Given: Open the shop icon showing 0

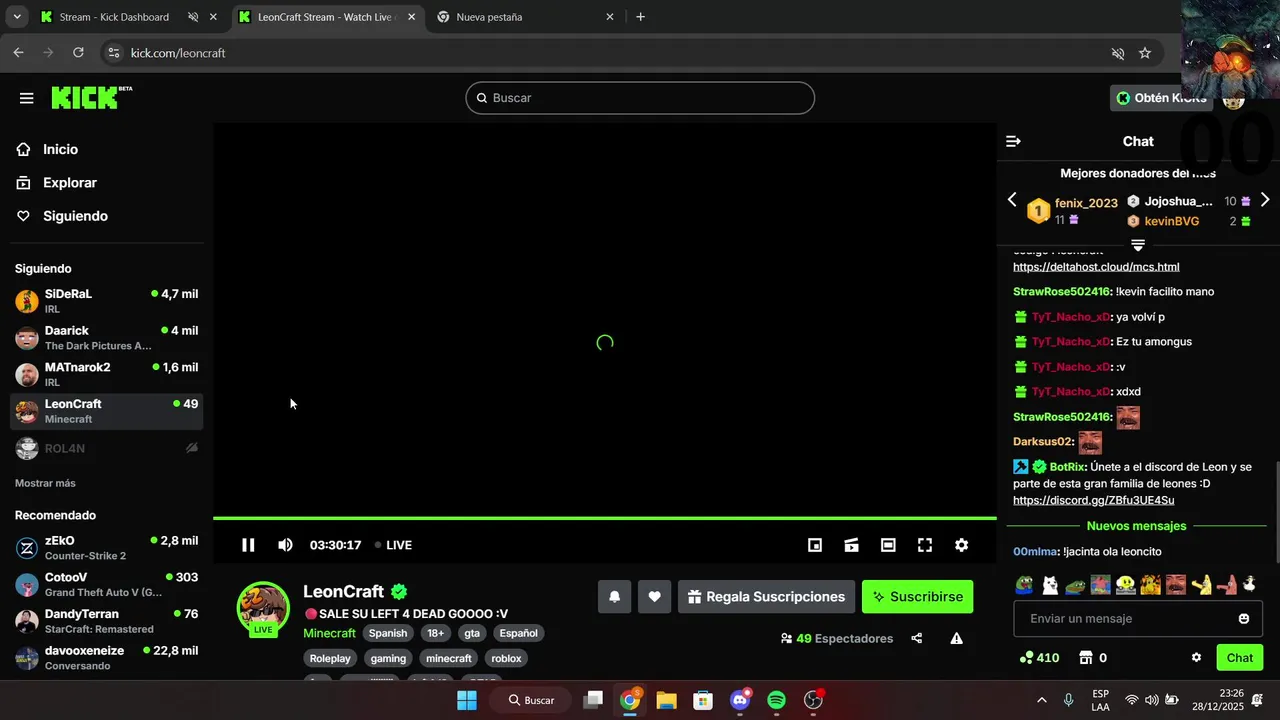Looking at the screenshot, I should tap(1093, 658).
